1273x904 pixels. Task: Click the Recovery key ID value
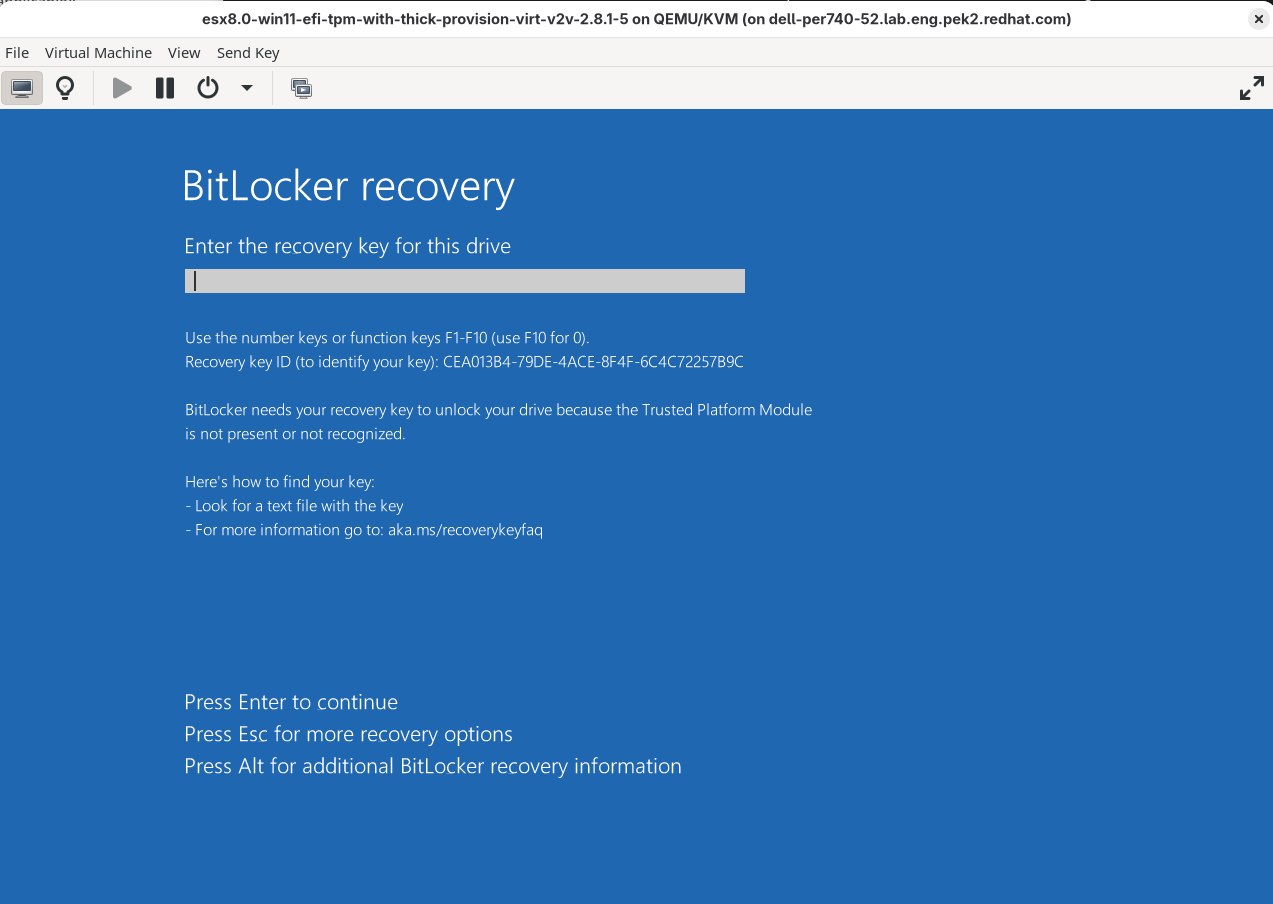593,362
